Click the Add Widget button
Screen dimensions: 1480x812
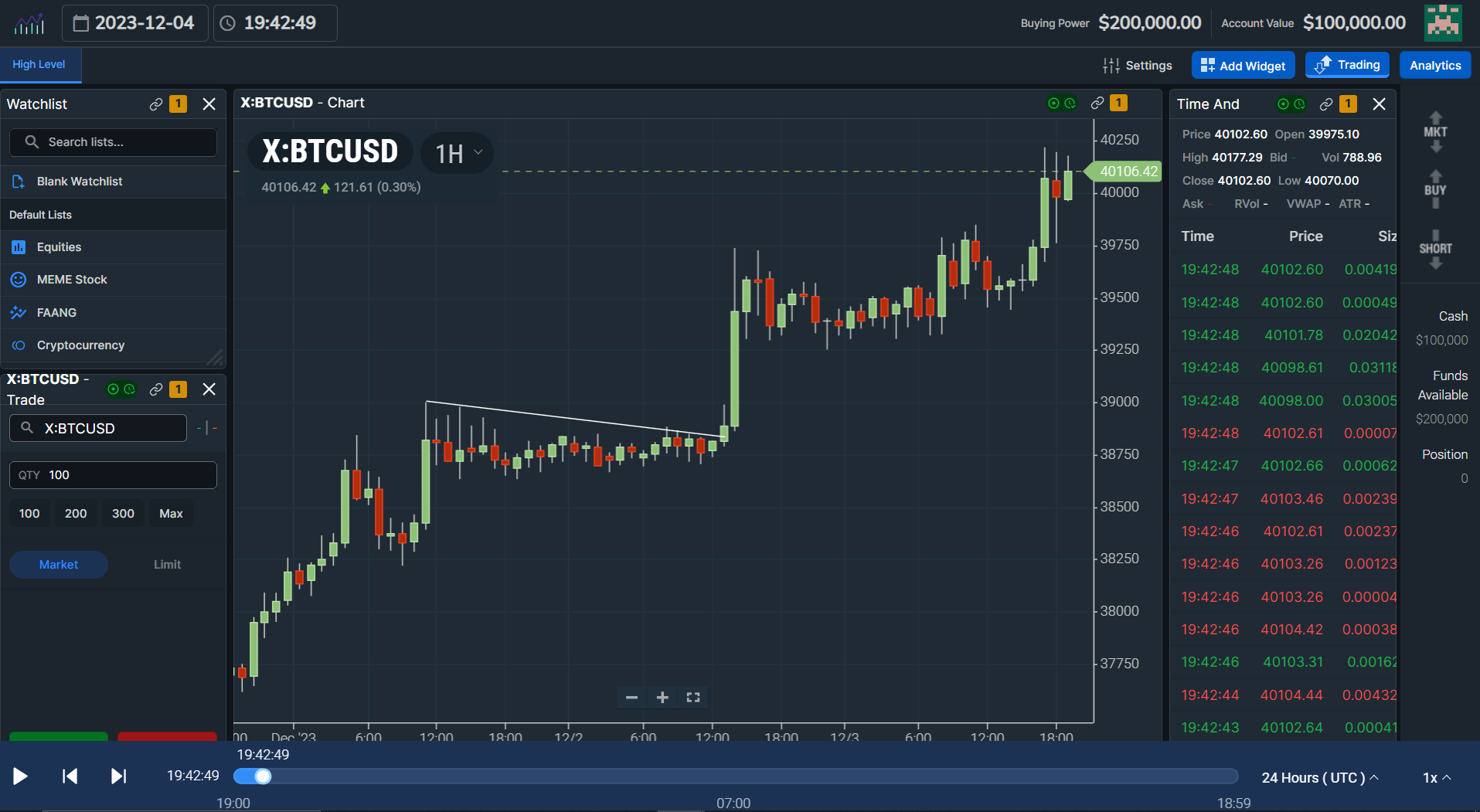coord(1242,65)
